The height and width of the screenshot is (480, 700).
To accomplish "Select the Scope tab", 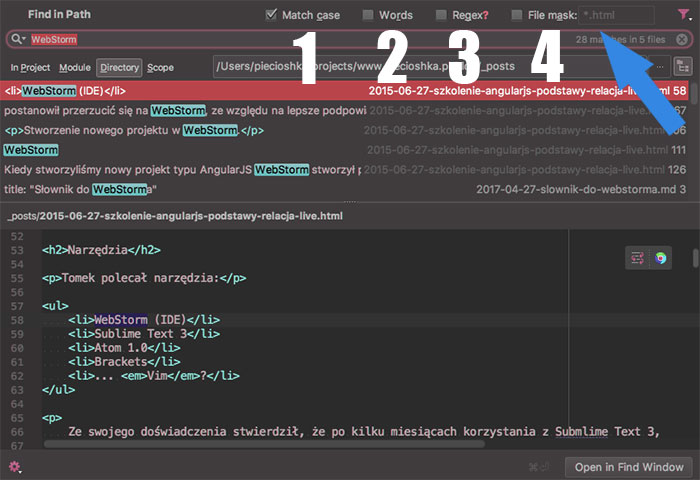I will (x=161, y=68).
